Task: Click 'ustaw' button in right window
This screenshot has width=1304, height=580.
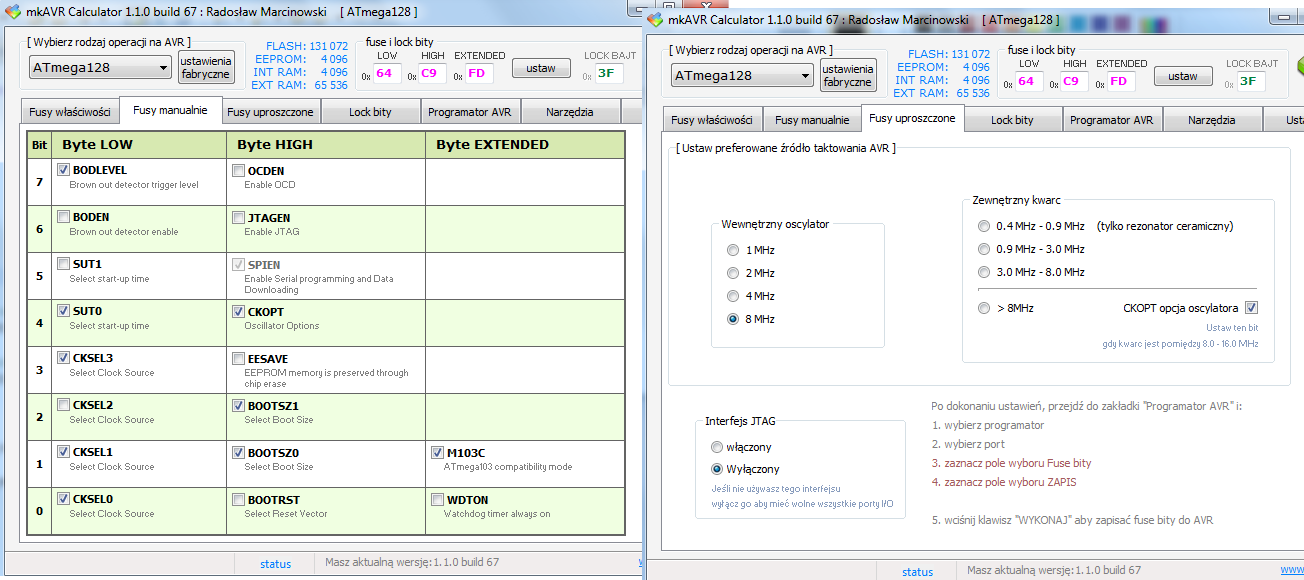Action: click(1183, 76)
